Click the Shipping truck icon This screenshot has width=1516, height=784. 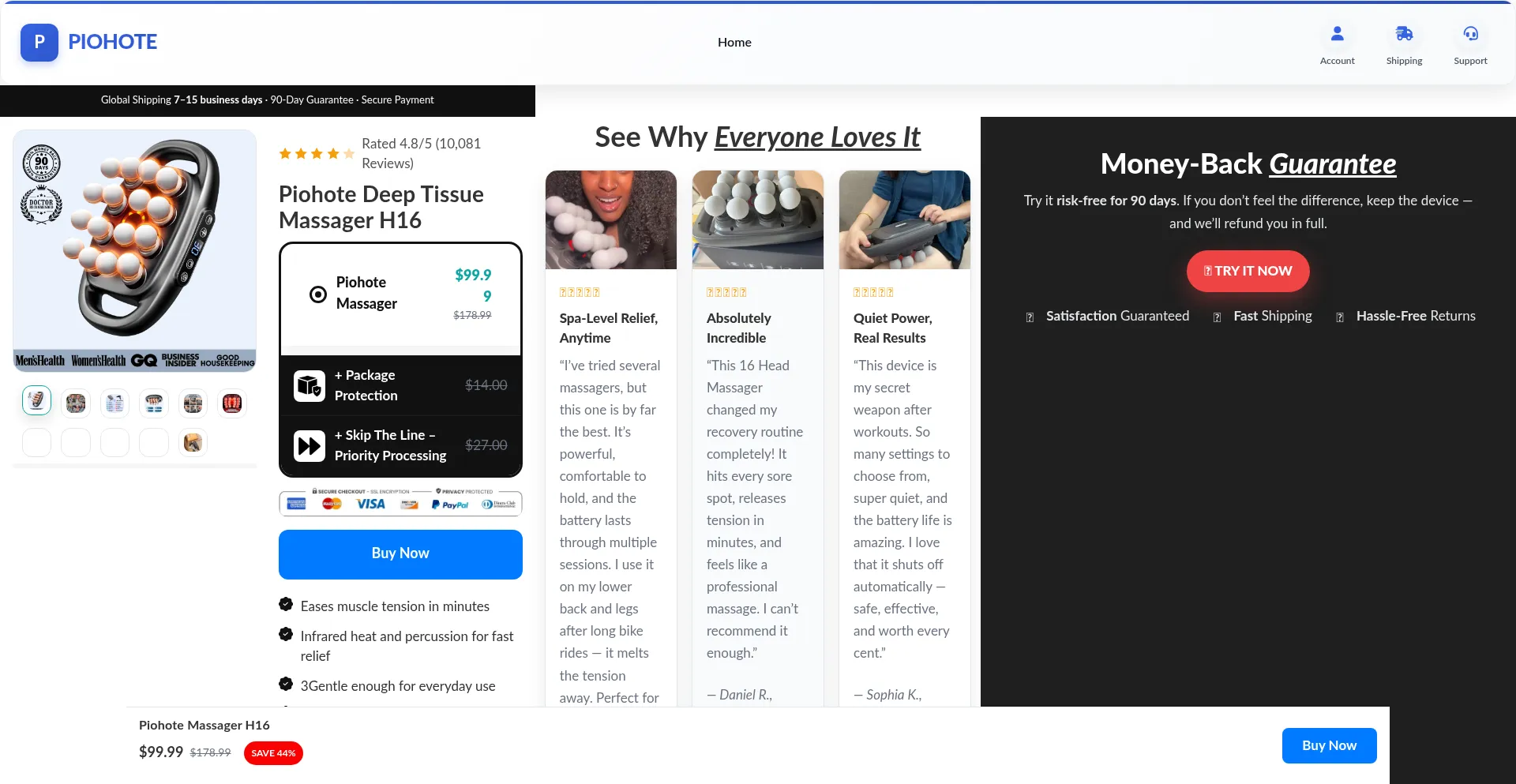1404,34
